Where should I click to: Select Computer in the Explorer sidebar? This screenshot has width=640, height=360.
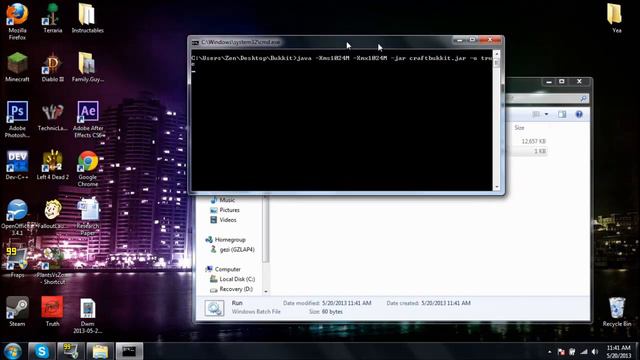click(223, 269)
